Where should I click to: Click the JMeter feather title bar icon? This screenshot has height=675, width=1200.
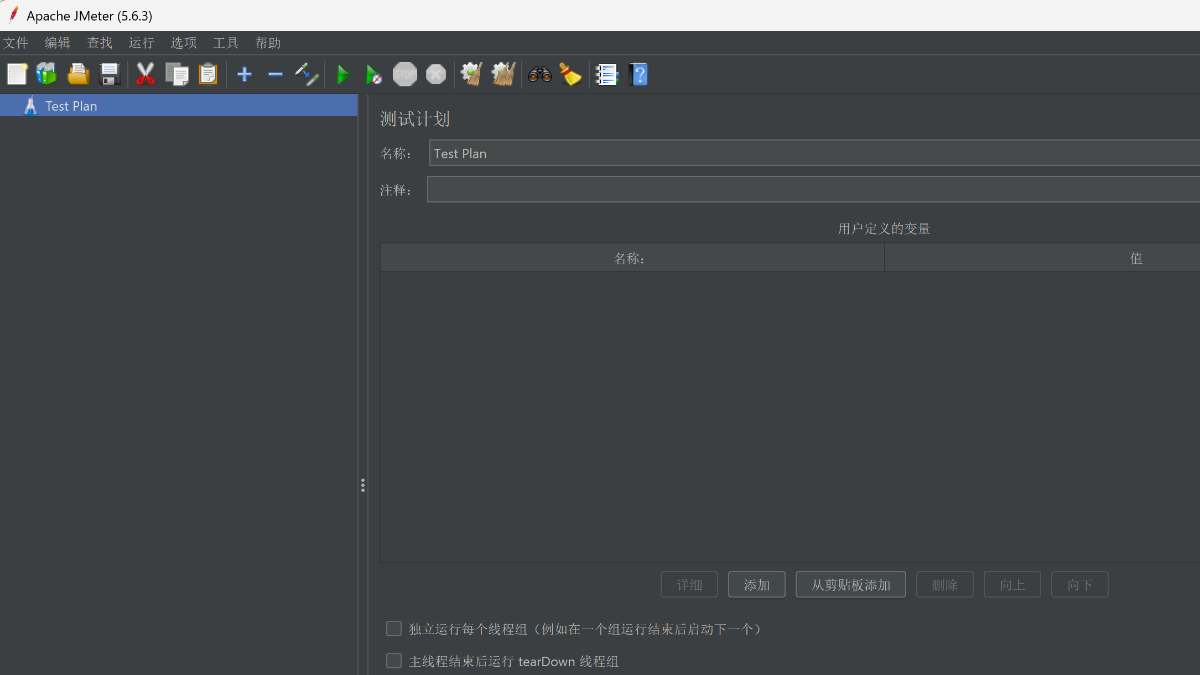[13, 15]
